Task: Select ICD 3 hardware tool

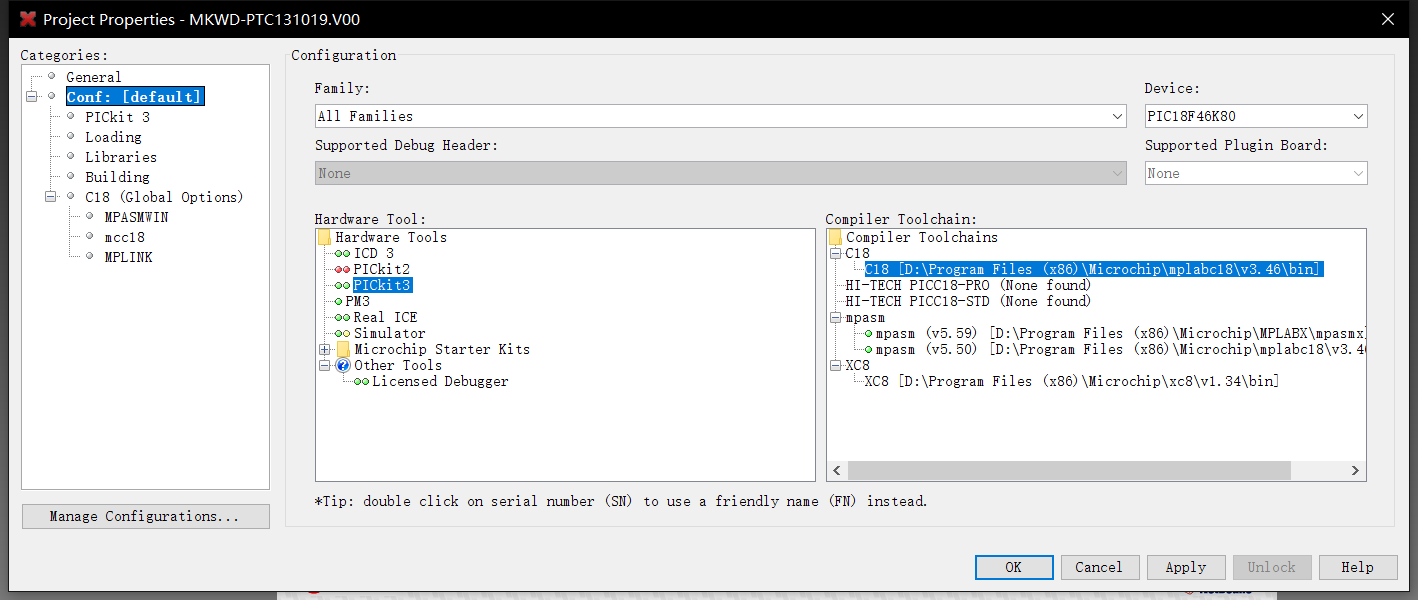Action: (374, 253)
